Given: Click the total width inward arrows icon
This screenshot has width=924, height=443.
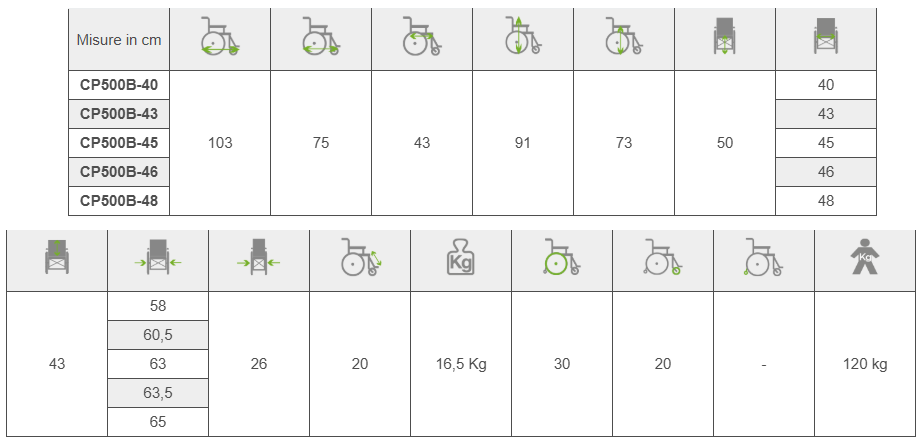Looking at the screenshot, I should [x=158, y=259].
